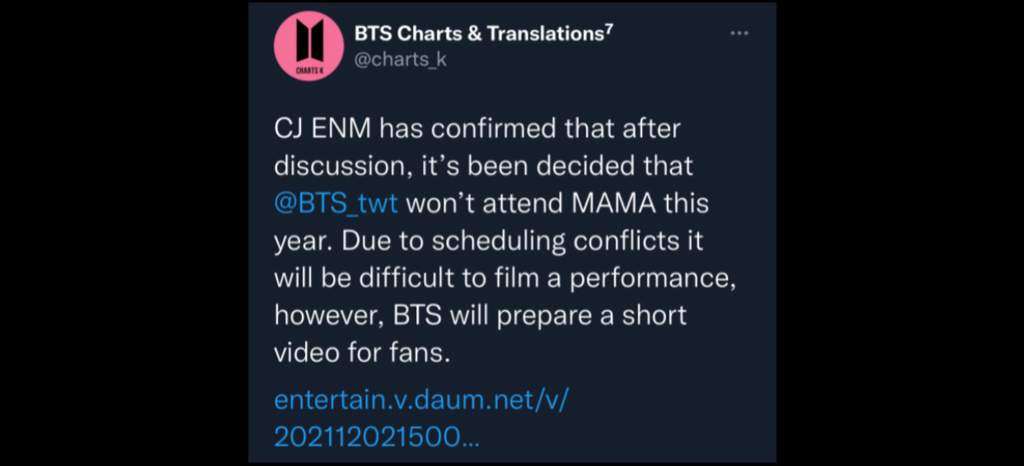
Task: Open the entertain.v.daum.net/v/ link
Action: click(422, 399)
